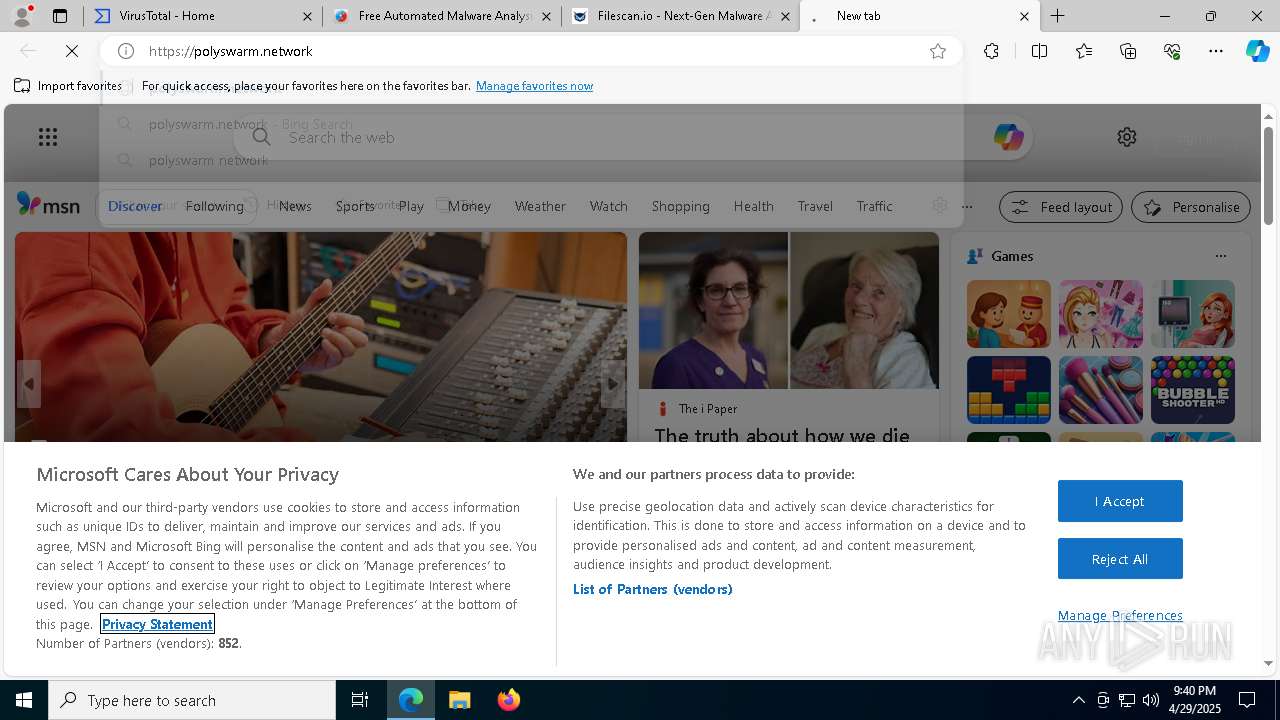Open the Shopping section
The image size is (1280, 720).
pyautogui.click(x=680, y=206)
